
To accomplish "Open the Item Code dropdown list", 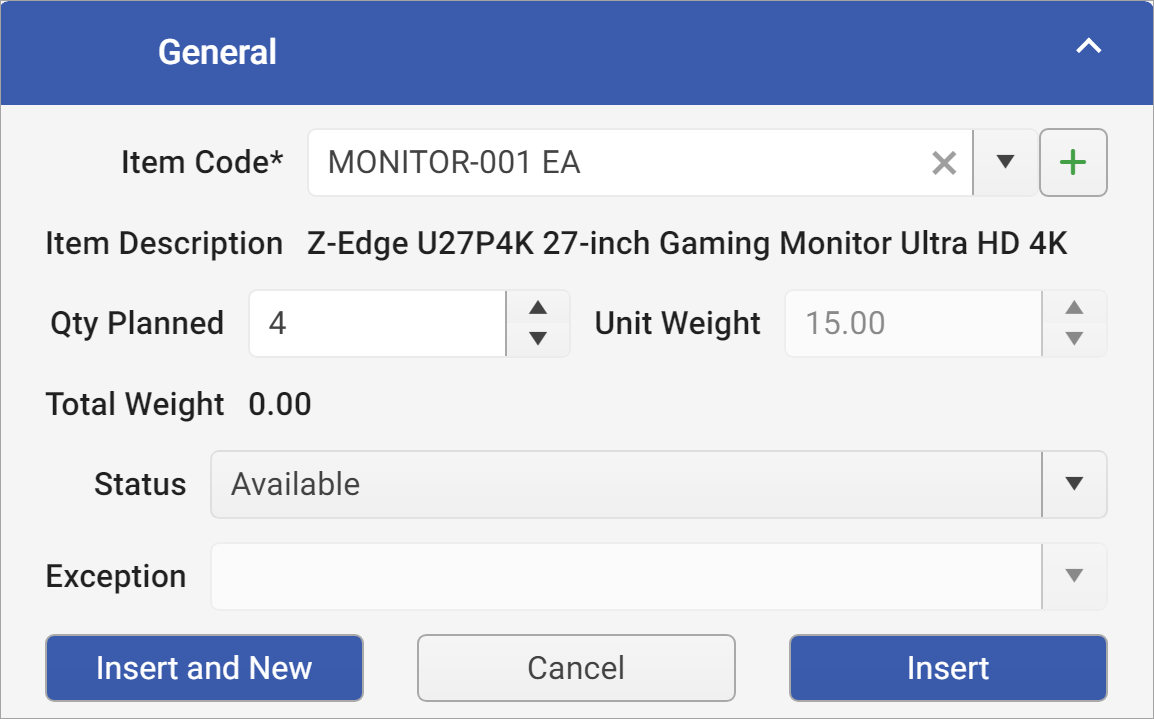I will click(x=1004, y=162).
